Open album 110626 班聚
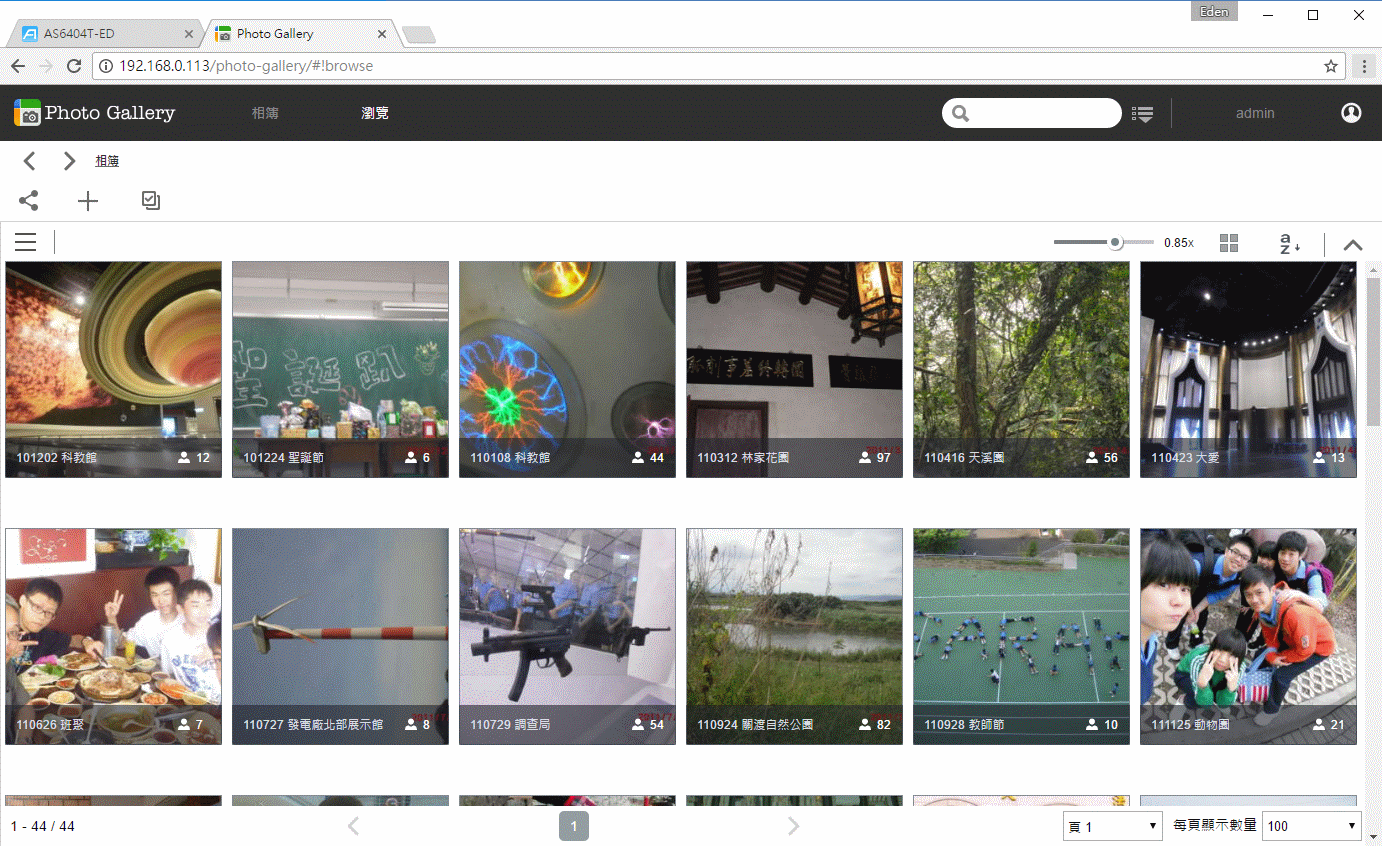The height and width of the screenshot is (846, 1382). [113, 636]
